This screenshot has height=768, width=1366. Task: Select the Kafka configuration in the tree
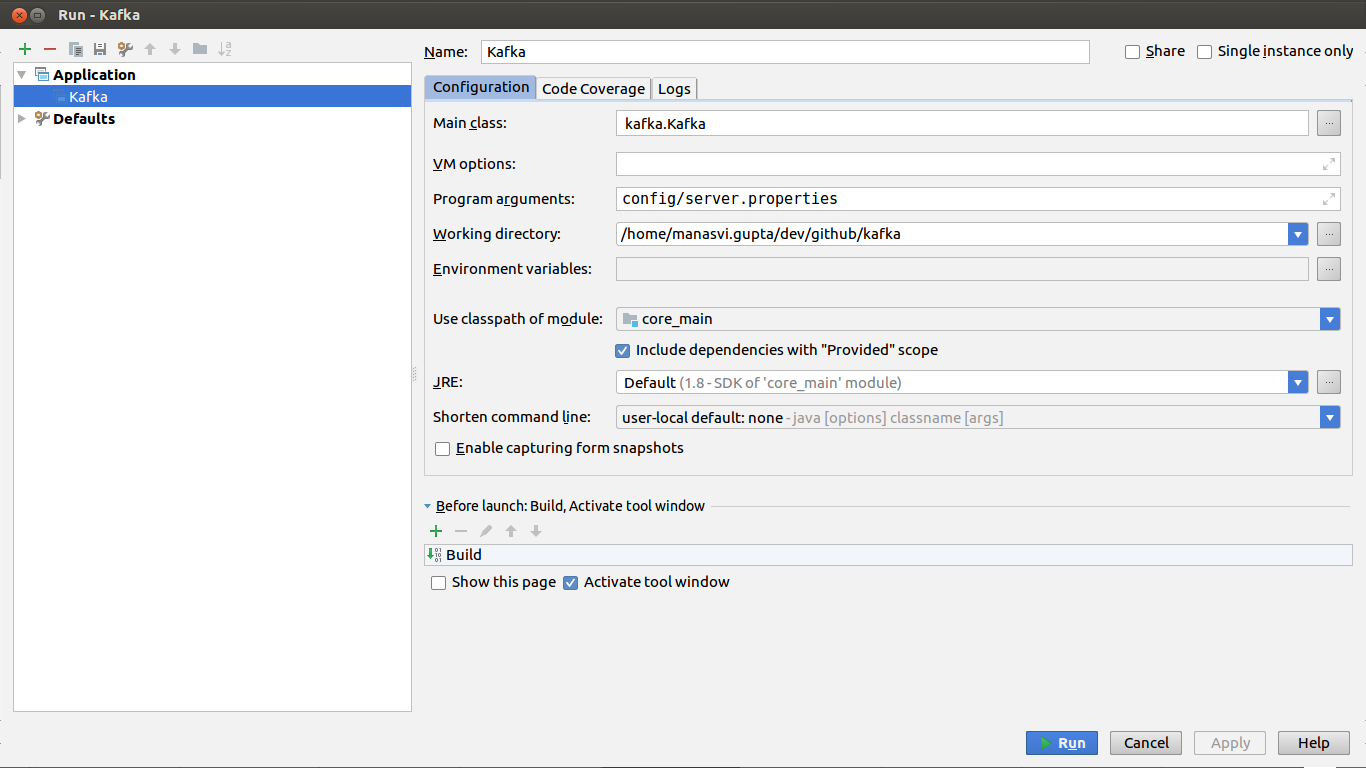(212, 97)
